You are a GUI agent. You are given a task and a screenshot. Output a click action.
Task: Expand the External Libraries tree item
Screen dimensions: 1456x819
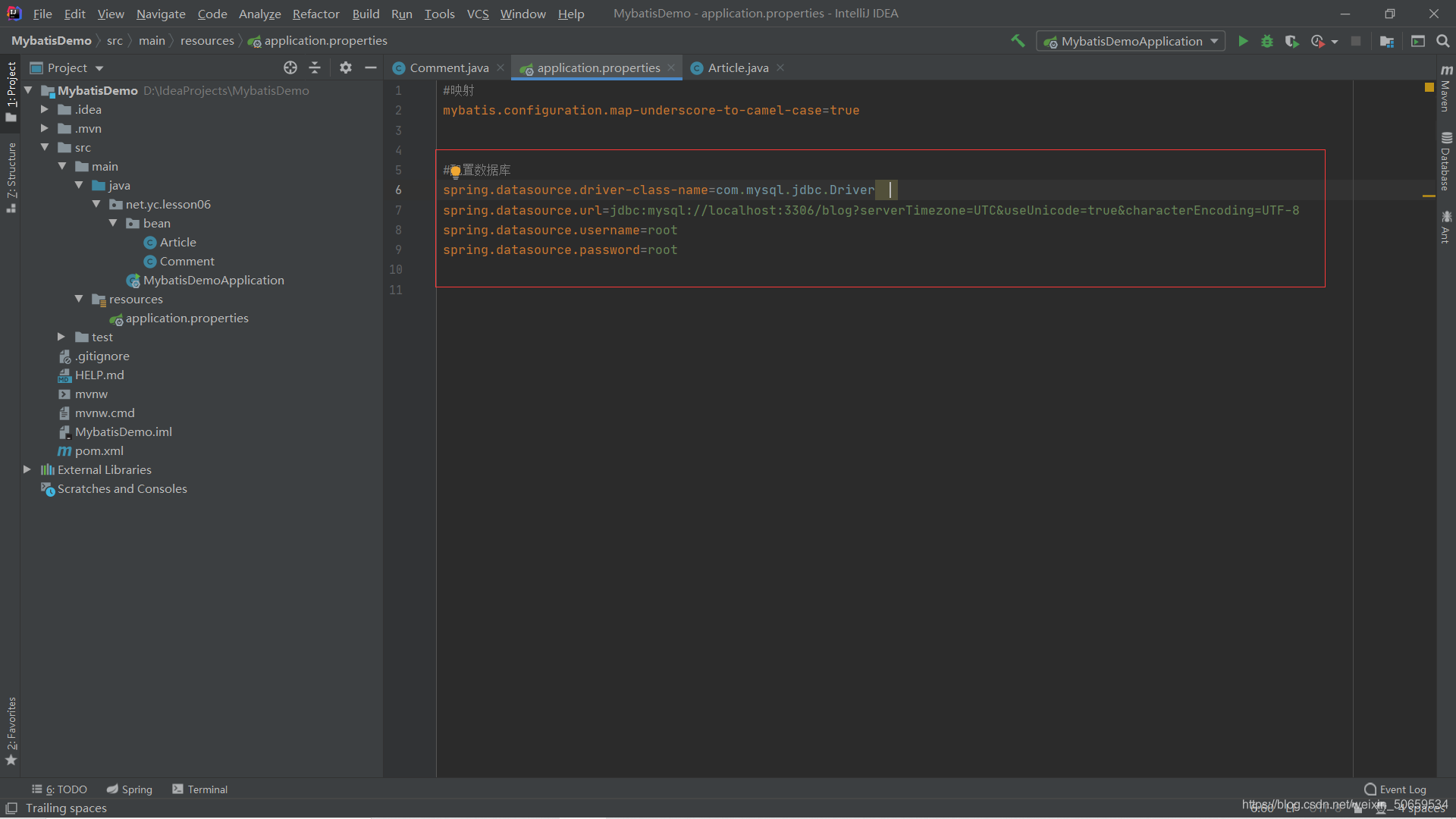27,469
